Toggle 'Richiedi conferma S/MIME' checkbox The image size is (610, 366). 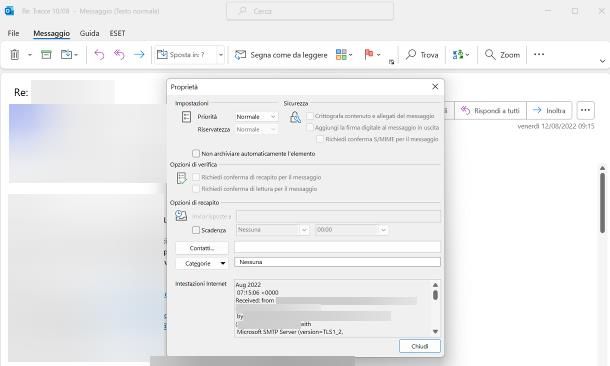[320, 139]
